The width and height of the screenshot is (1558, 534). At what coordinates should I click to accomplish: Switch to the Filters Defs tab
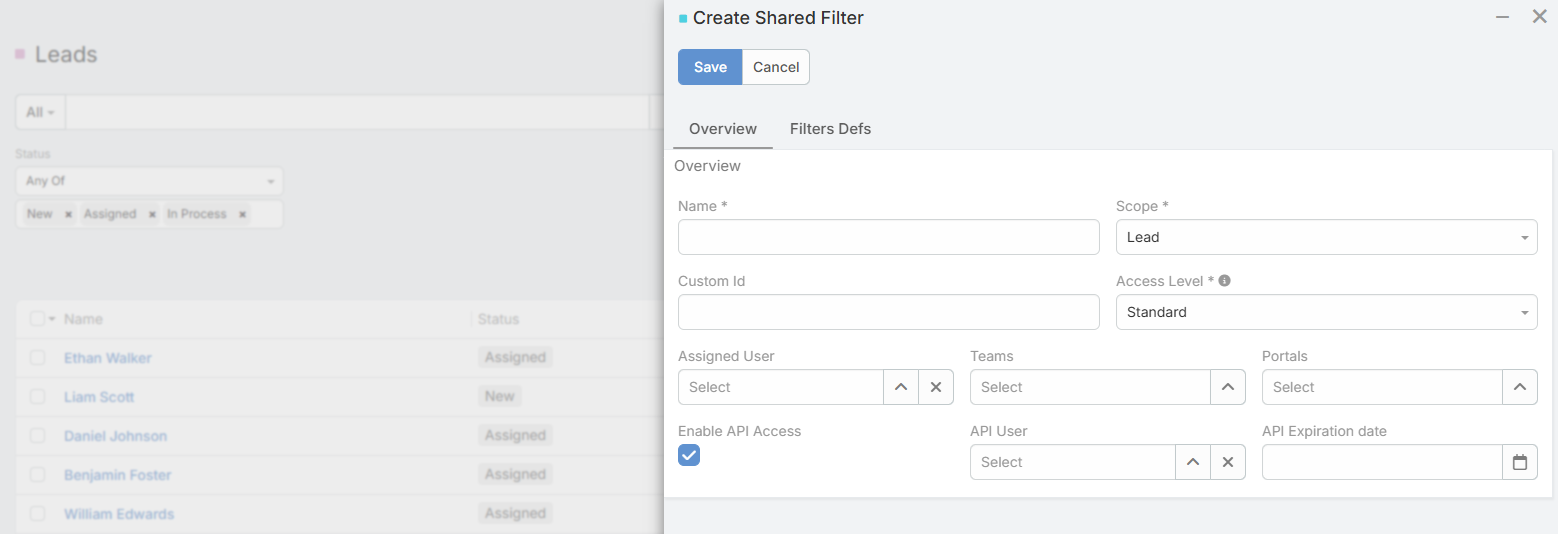point(830,129)
